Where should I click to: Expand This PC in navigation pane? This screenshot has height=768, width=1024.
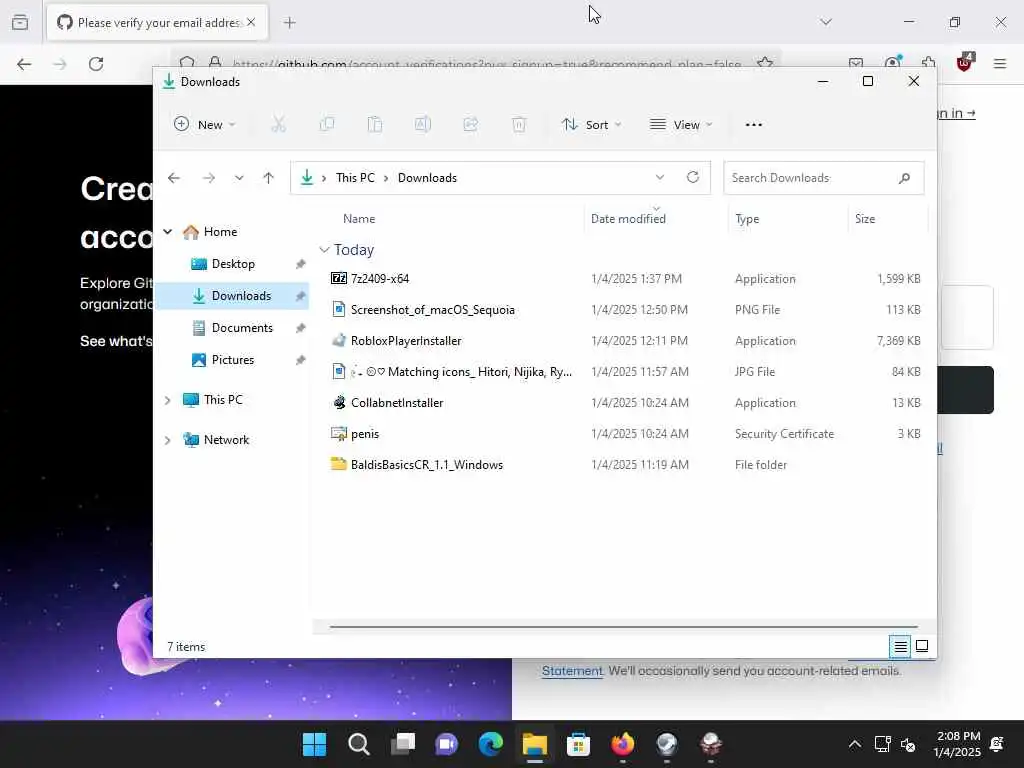coord(168,400)
